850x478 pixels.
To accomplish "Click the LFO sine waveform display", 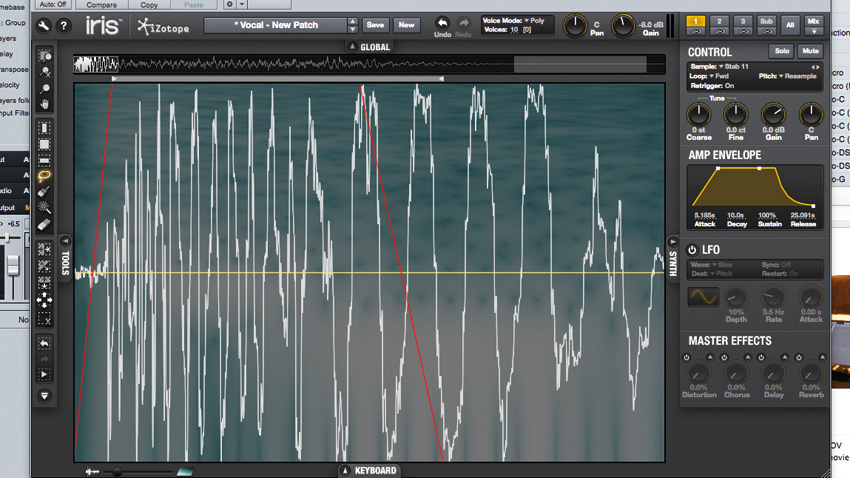I will click(x=703, y=297).
